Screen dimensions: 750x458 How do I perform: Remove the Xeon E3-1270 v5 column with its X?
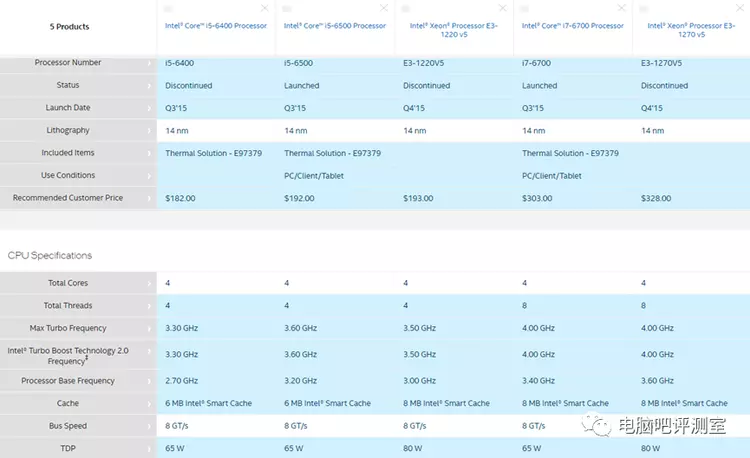point(739,8)
